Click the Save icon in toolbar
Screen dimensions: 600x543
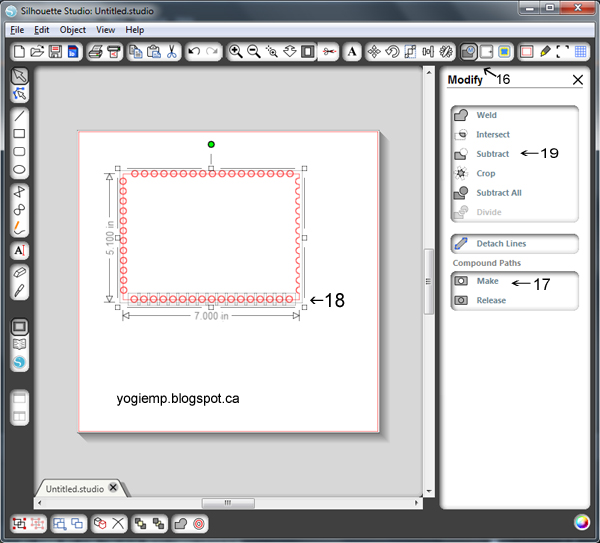click(55, 51)
